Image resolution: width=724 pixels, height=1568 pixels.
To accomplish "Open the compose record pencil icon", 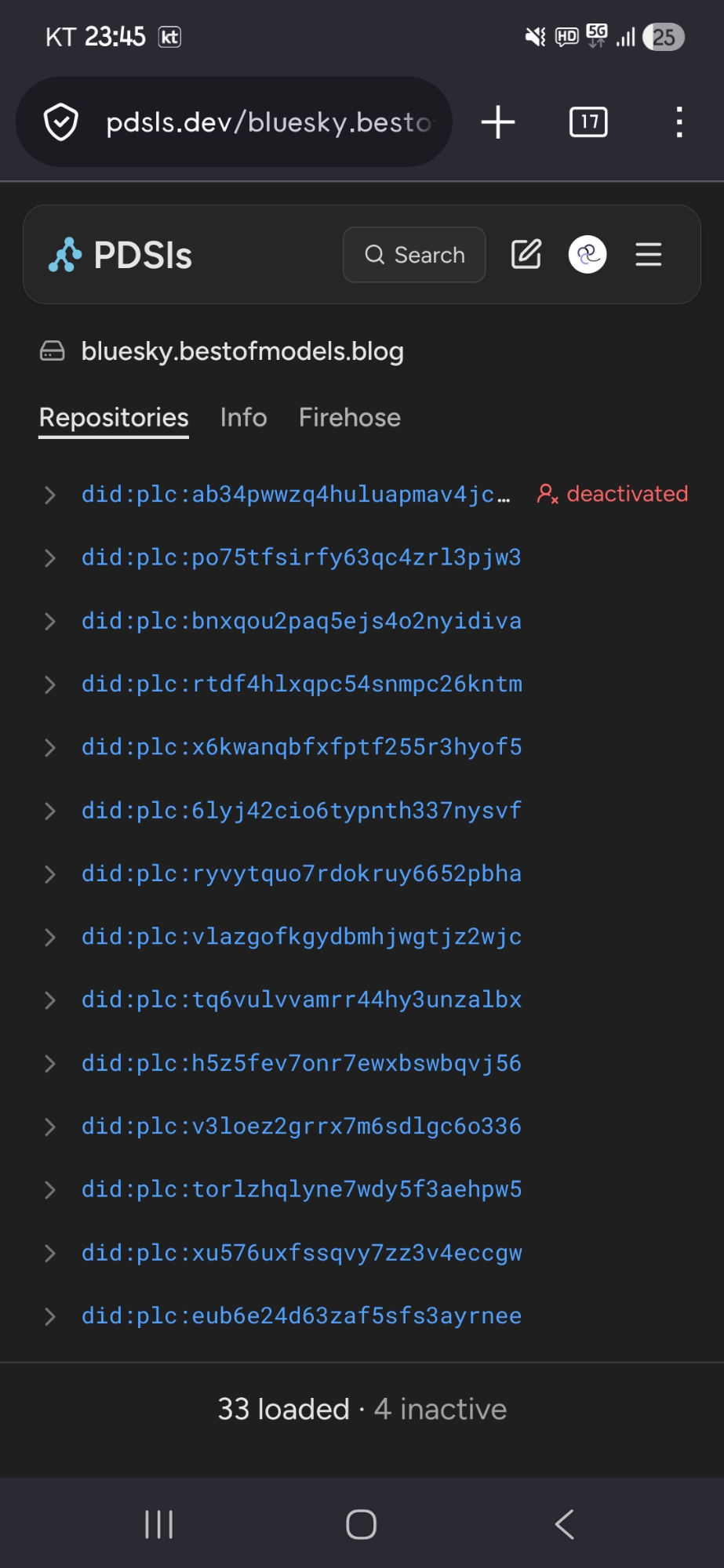I will click(526, 255).
